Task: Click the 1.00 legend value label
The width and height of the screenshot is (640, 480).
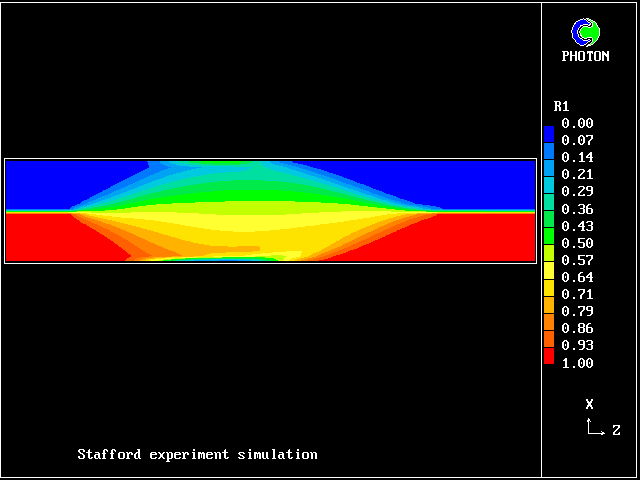Action: pyautogui.click(x=577, y=362)
